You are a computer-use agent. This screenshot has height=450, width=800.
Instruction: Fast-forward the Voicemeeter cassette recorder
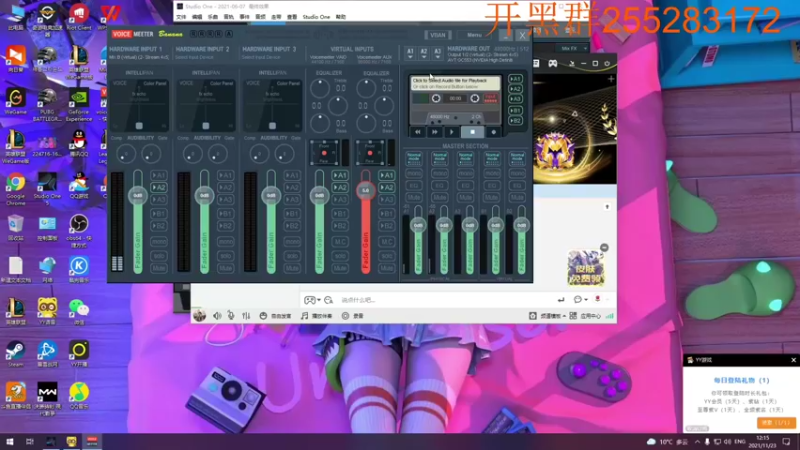[435, 132]
